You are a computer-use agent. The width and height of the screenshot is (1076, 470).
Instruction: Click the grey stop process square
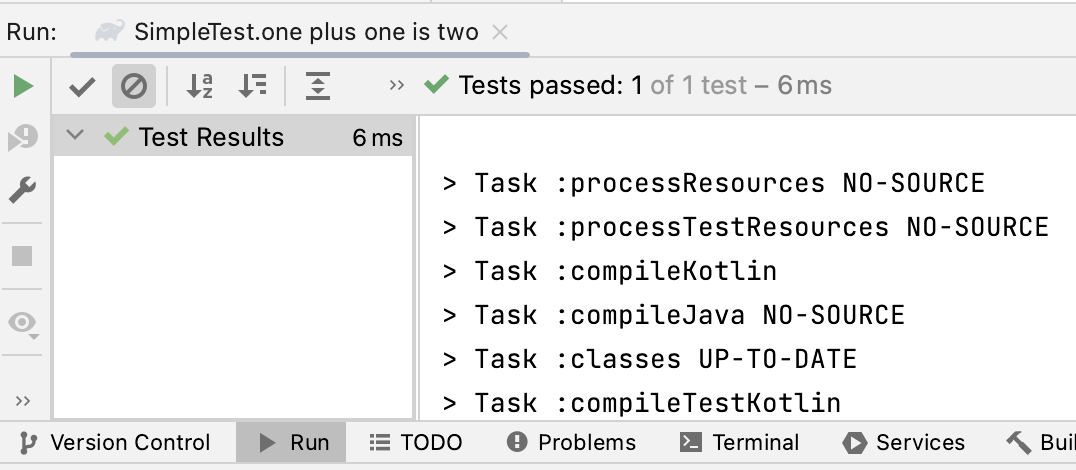click(23, 256)
